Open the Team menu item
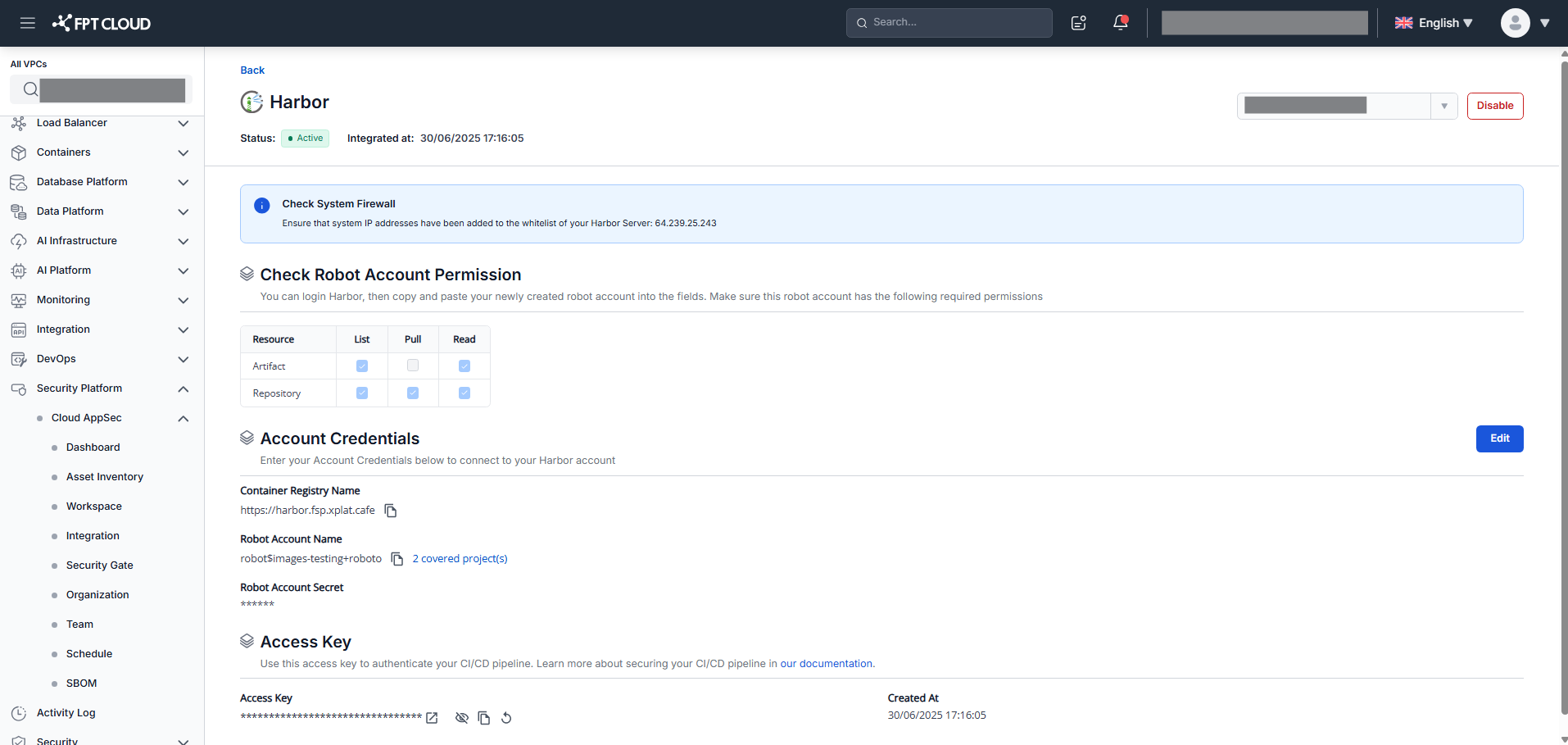This screenshot has width=1568, height=745. (79, 625)
